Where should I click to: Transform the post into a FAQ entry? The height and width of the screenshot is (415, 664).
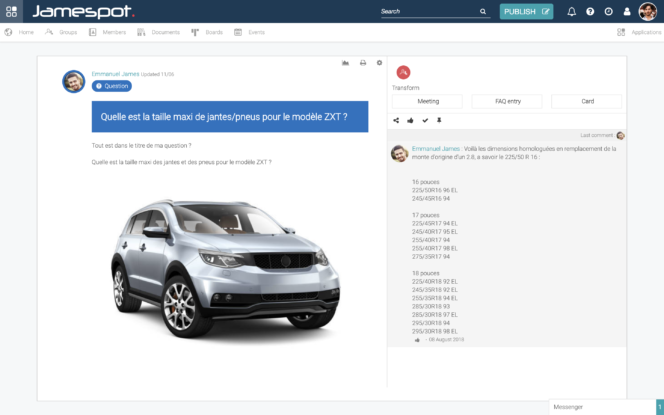click(506, 101)
